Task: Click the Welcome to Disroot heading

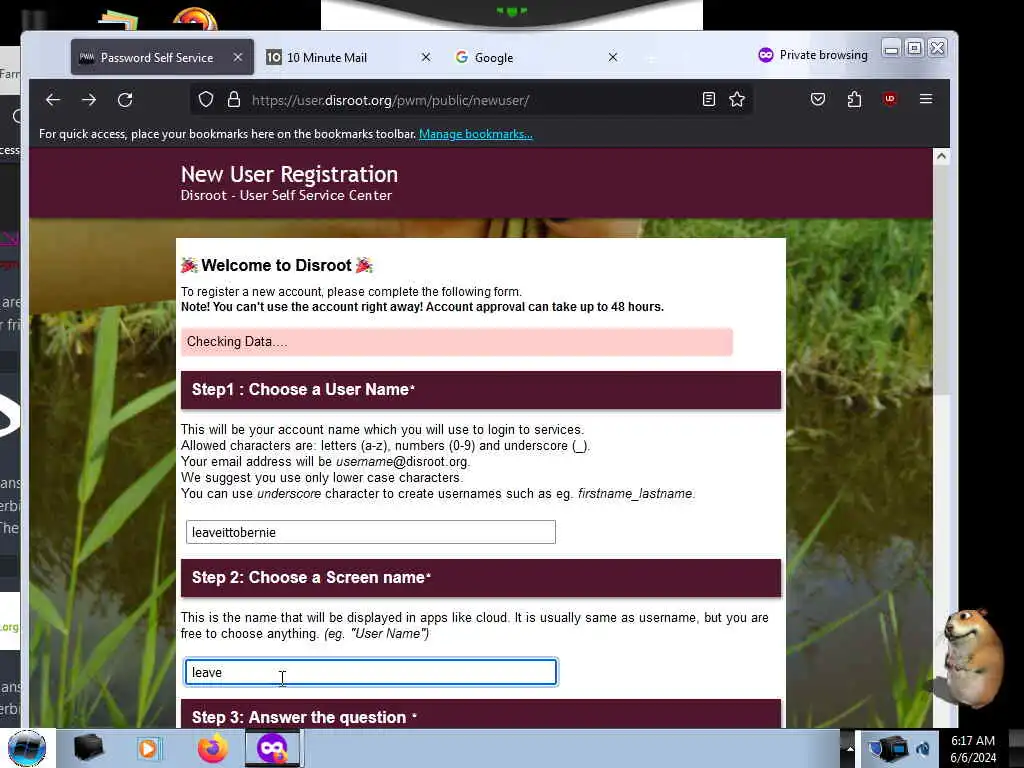Action: click(x=276, y=265)
